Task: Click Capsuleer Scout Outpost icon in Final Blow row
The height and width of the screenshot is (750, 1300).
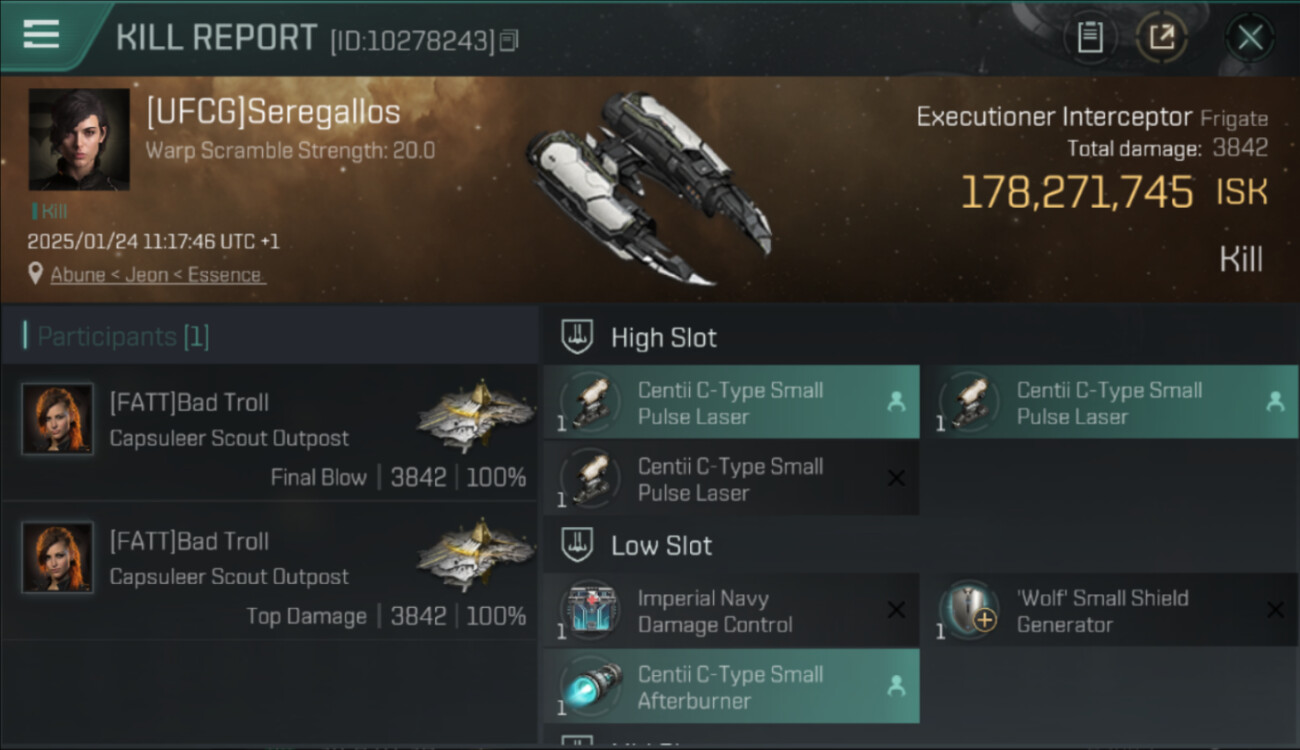Action: click(475, 415)
